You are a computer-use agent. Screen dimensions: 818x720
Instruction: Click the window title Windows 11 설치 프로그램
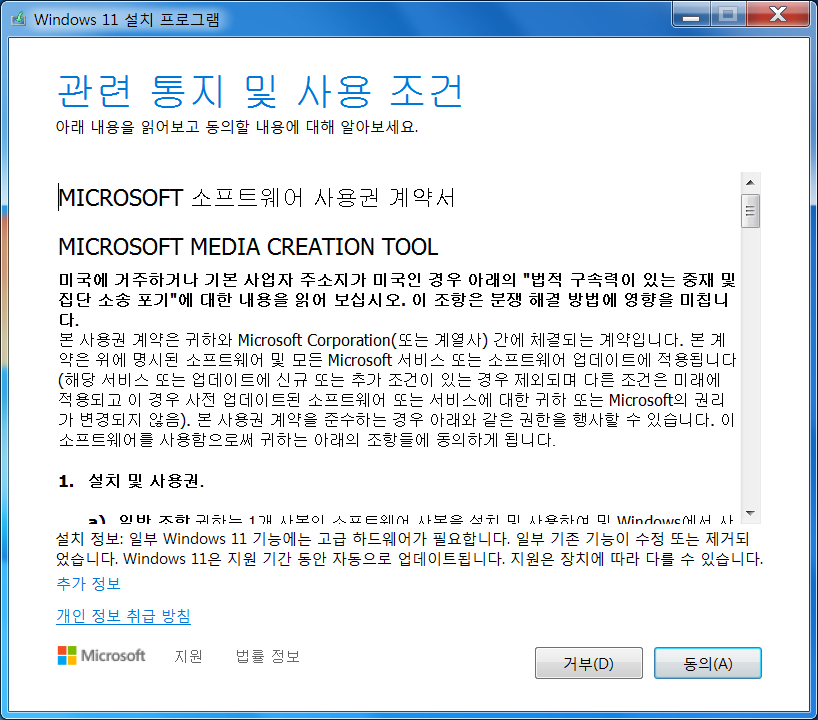(x=127, y=19)
